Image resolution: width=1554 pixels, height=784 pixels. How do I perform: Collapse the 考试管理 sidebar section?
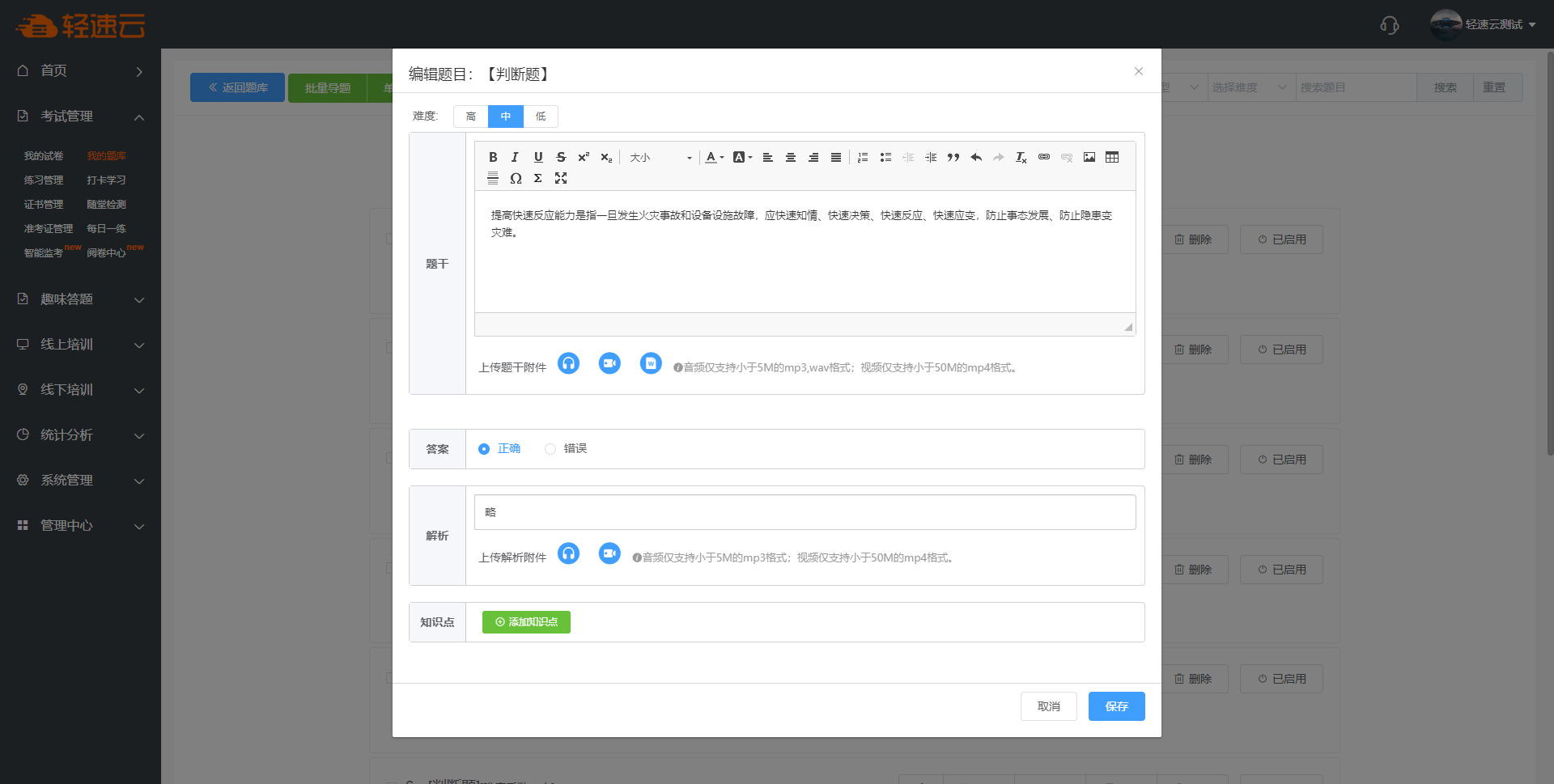(80, 117)
